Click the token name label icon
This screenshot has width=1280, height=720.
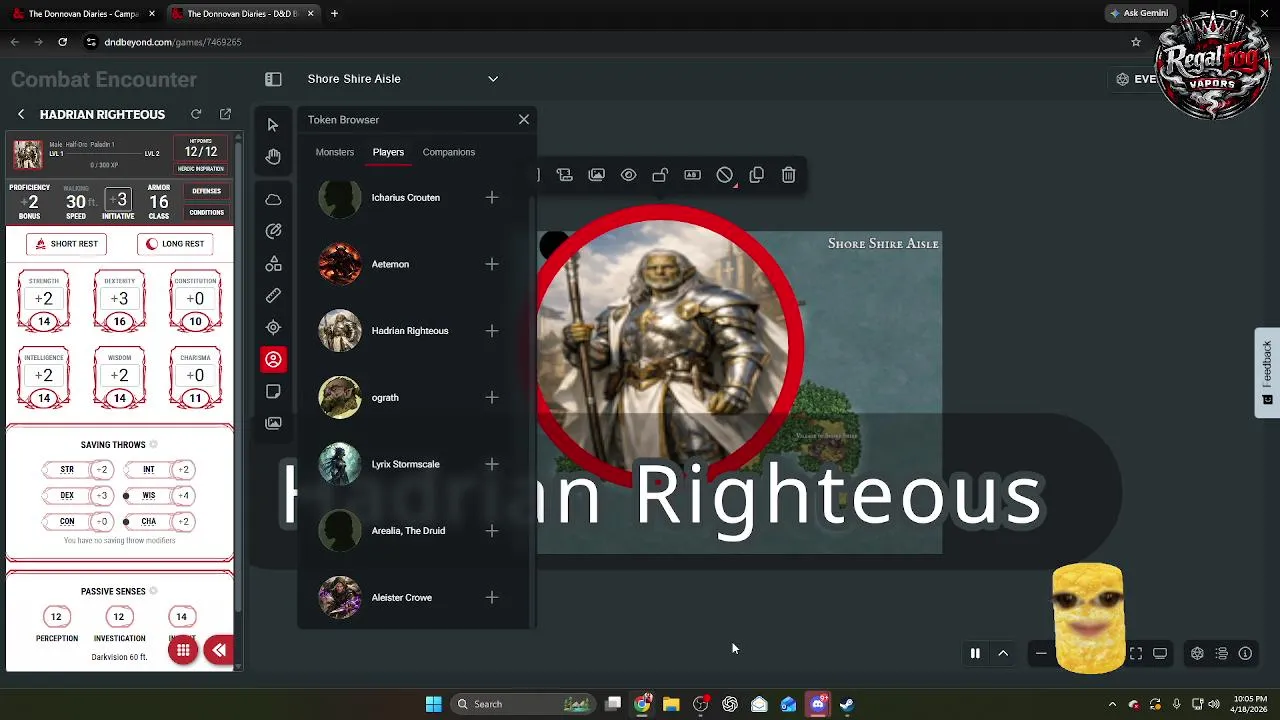tap(692, 175)
